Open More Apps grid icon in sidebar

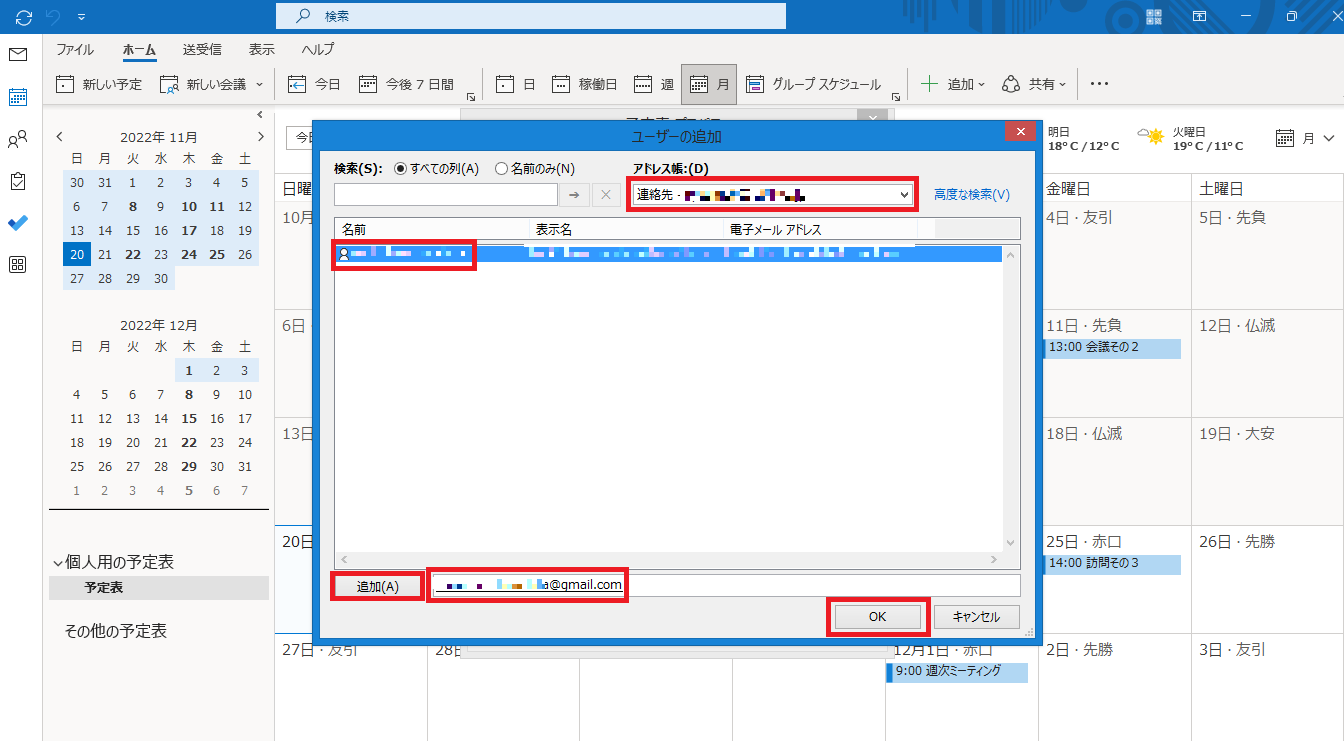click(18, 265)
